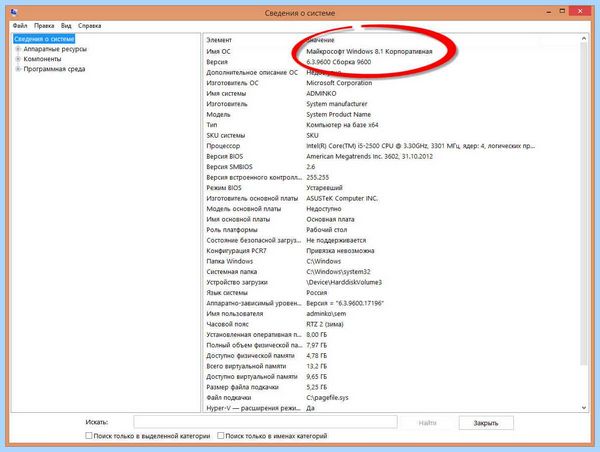Open the Правка menu

[44, 26]
